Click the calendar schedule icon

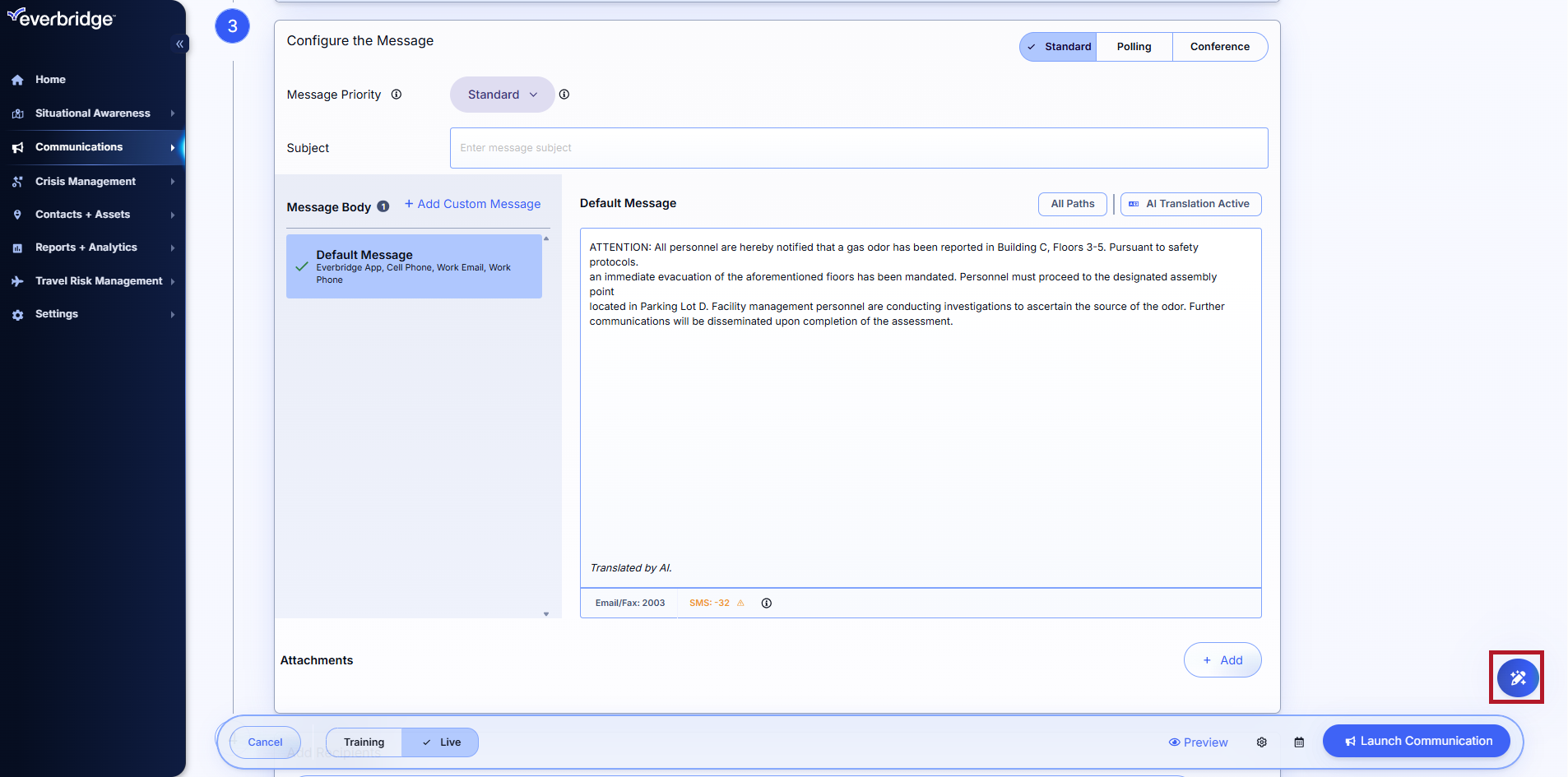point(1299,742)
